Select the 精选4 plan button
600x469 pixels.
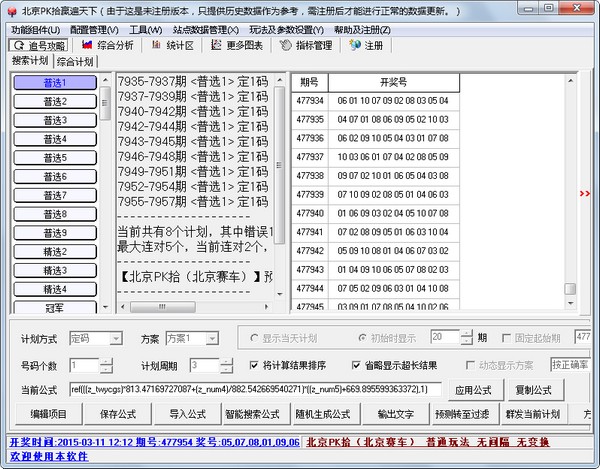coord(55,289)
